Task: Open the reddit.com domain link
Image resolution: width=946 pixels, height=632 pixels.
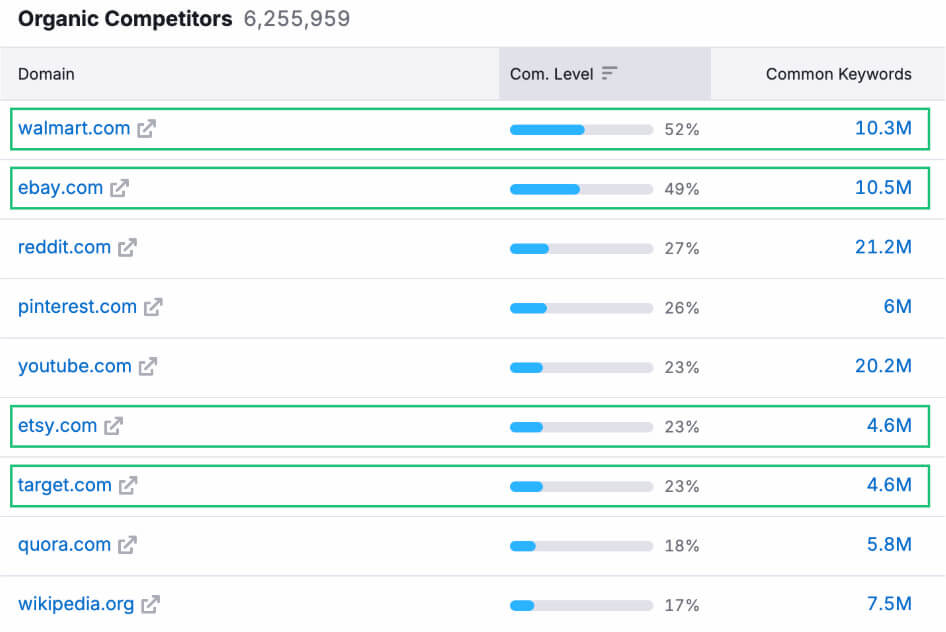Action: (64, 247)
